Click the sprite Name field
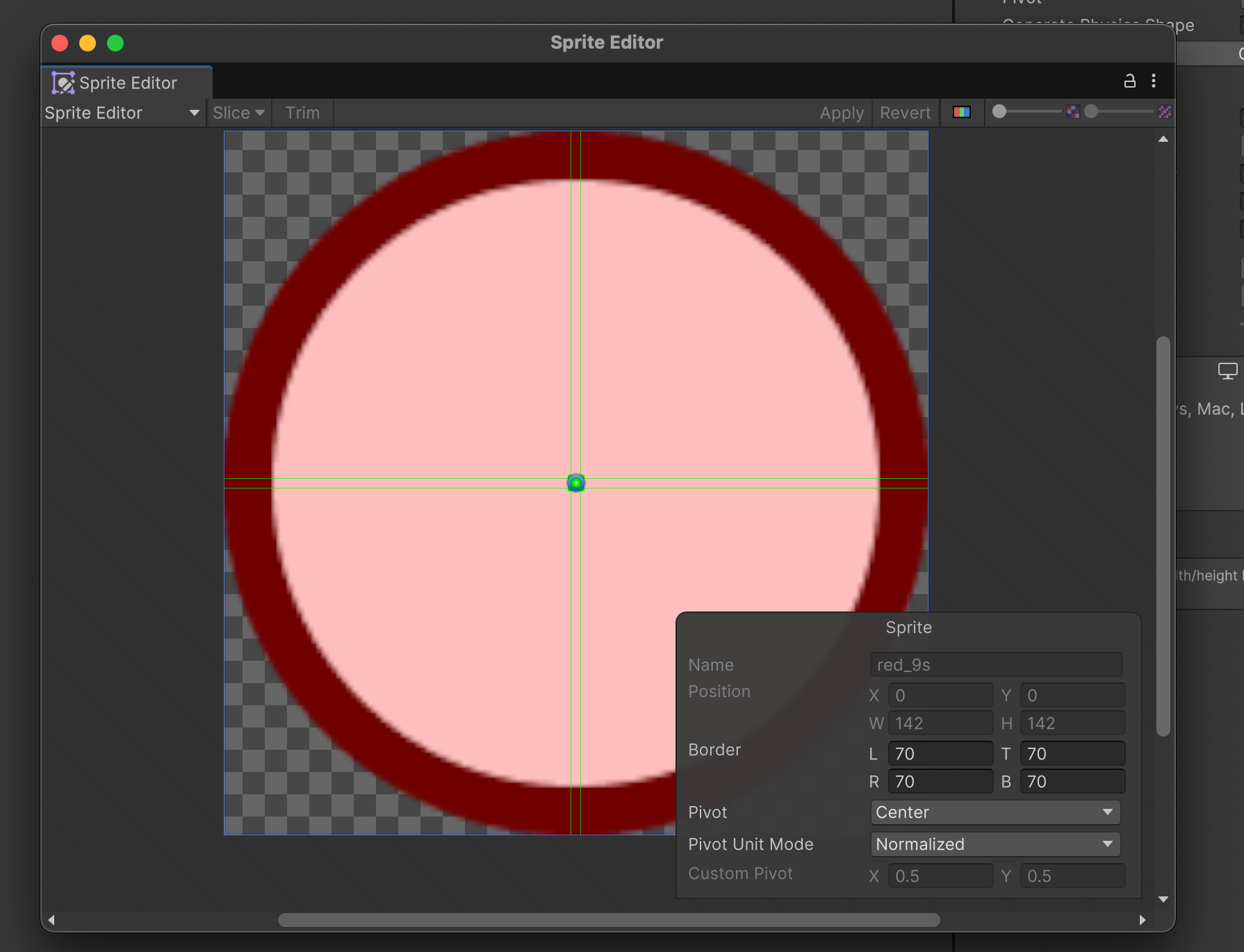The height and width of the screenshot is (952, 1244). 996,665
